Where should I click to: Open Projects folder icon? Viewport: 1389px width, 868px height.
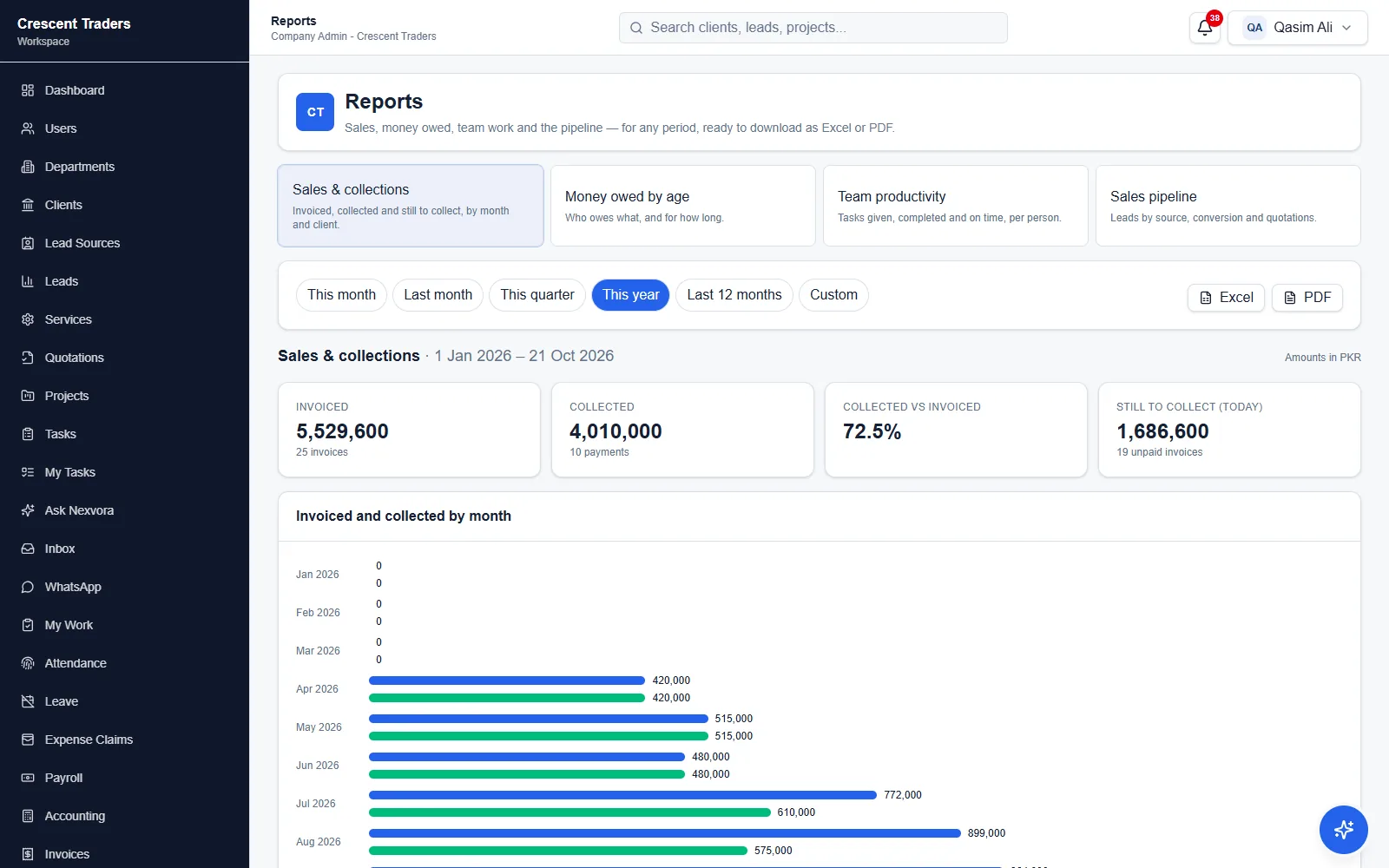point(28,396)
